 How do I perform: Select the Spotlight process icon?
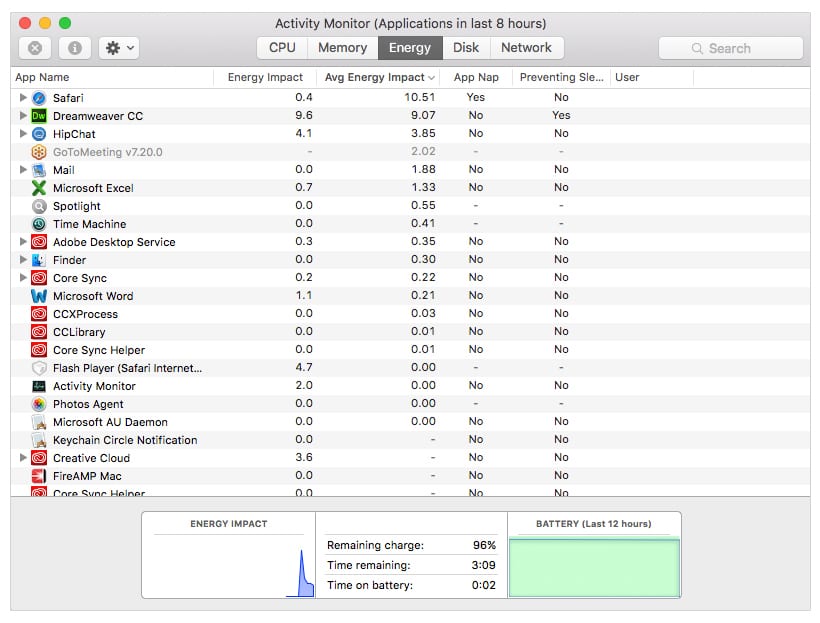pos(39,206)
